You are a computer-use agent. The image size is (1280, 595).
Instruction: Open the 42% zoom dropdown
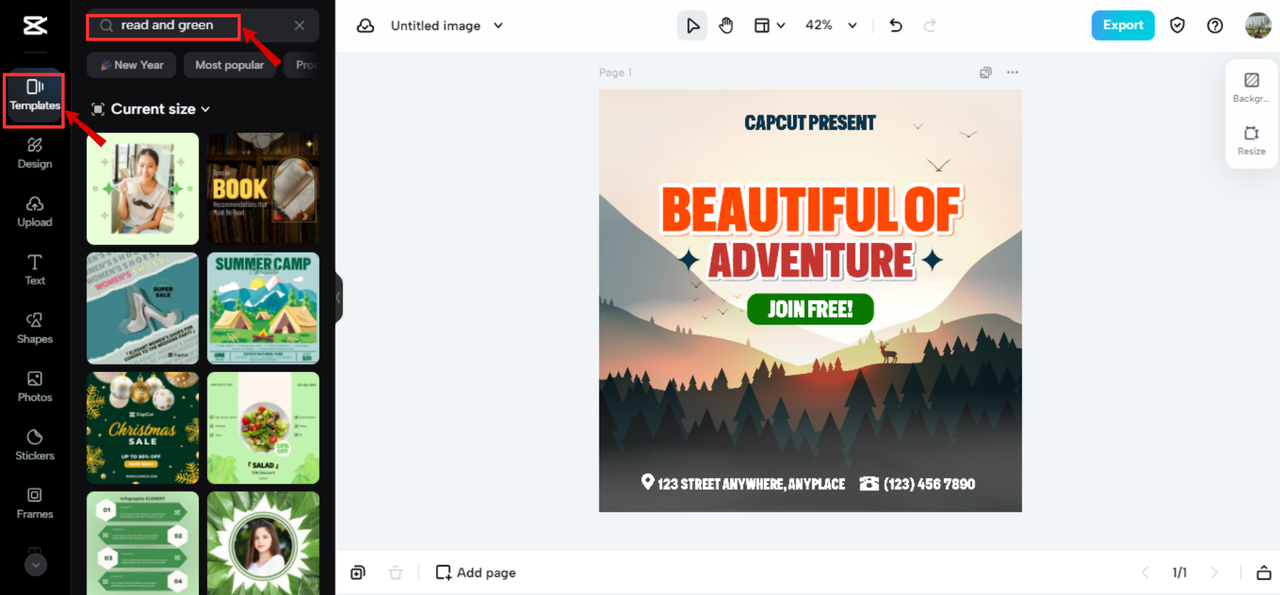tap(831, 26)
